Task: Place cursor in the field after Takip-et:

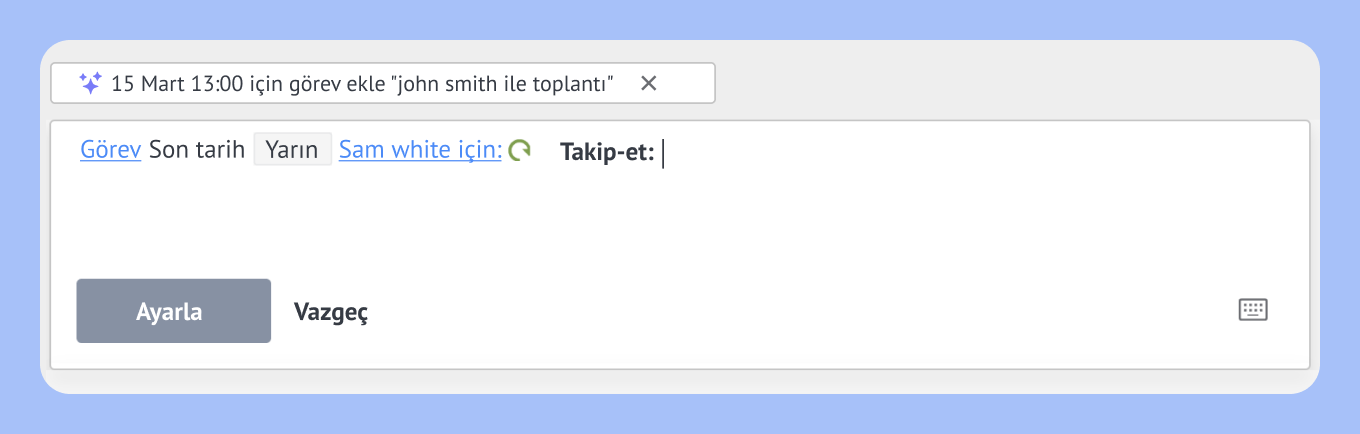Action: coord(900,152)
